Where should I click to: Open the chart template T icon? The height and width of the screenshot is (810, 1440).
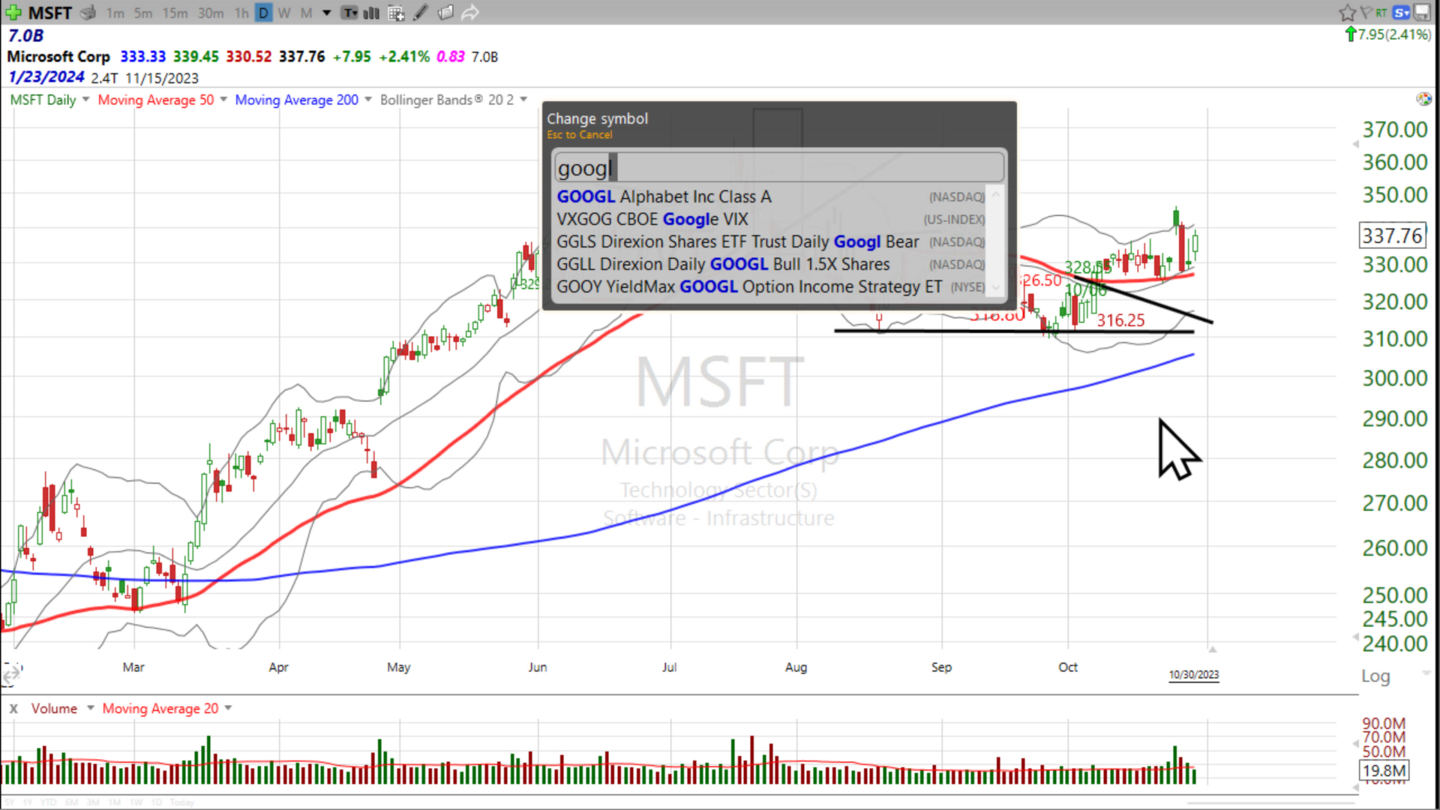349,13
